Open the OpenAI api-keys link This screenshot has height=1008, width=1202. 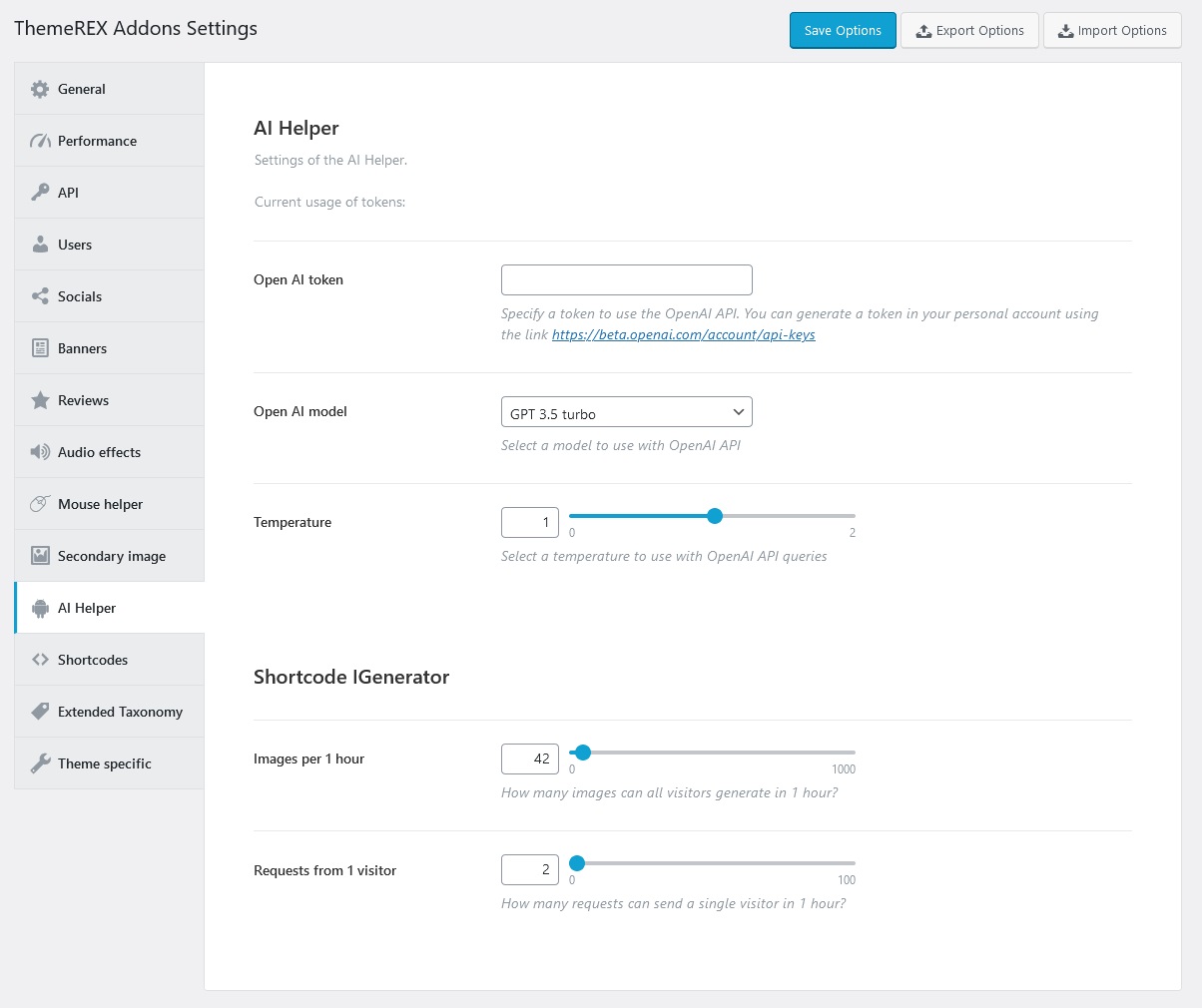(x=684, y=334)
